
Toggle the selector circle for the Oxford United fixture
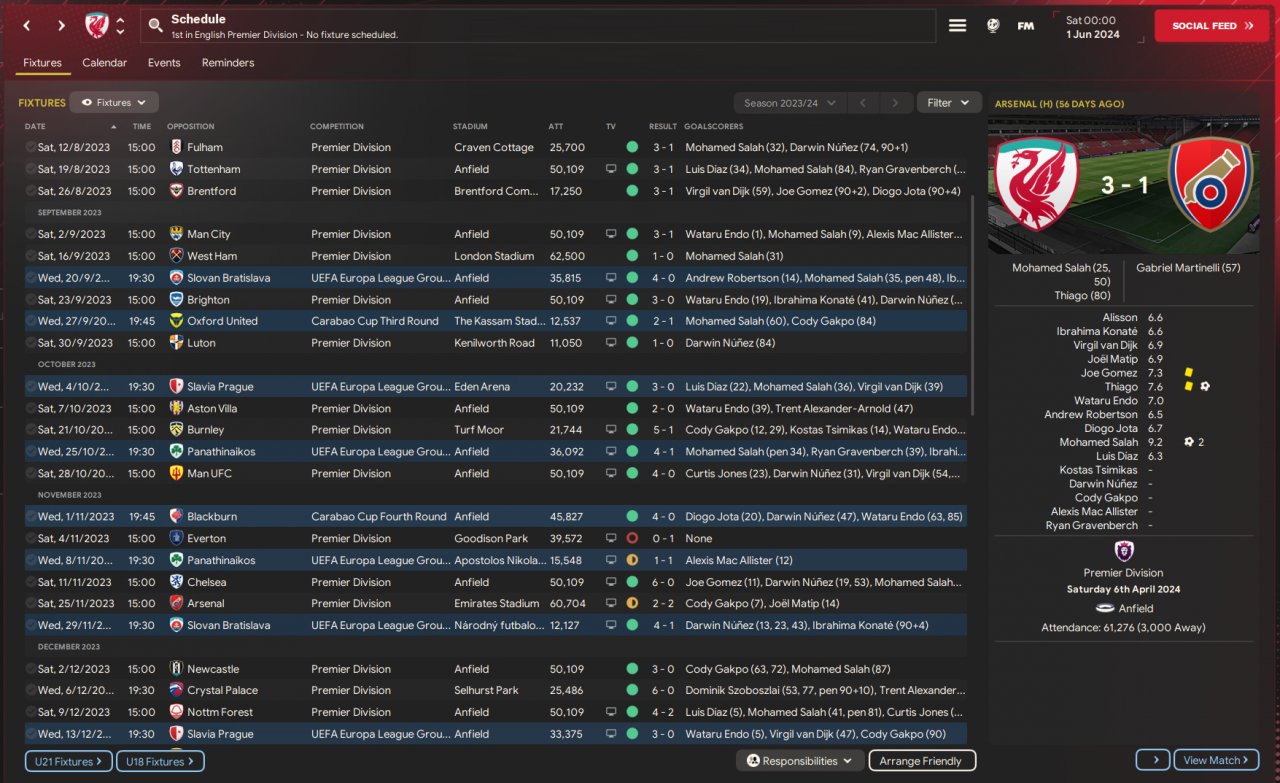pos(31,321)
